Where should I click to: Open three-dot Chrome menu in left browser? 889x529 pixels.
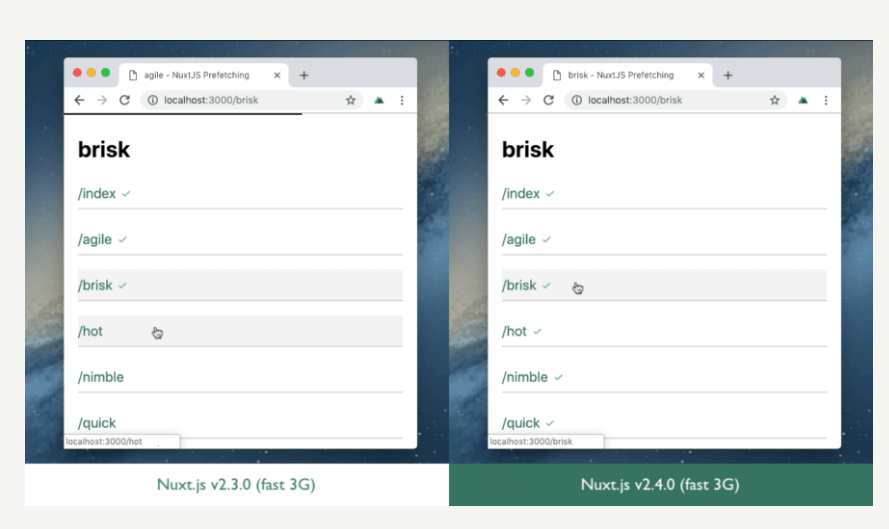[402, 100]
